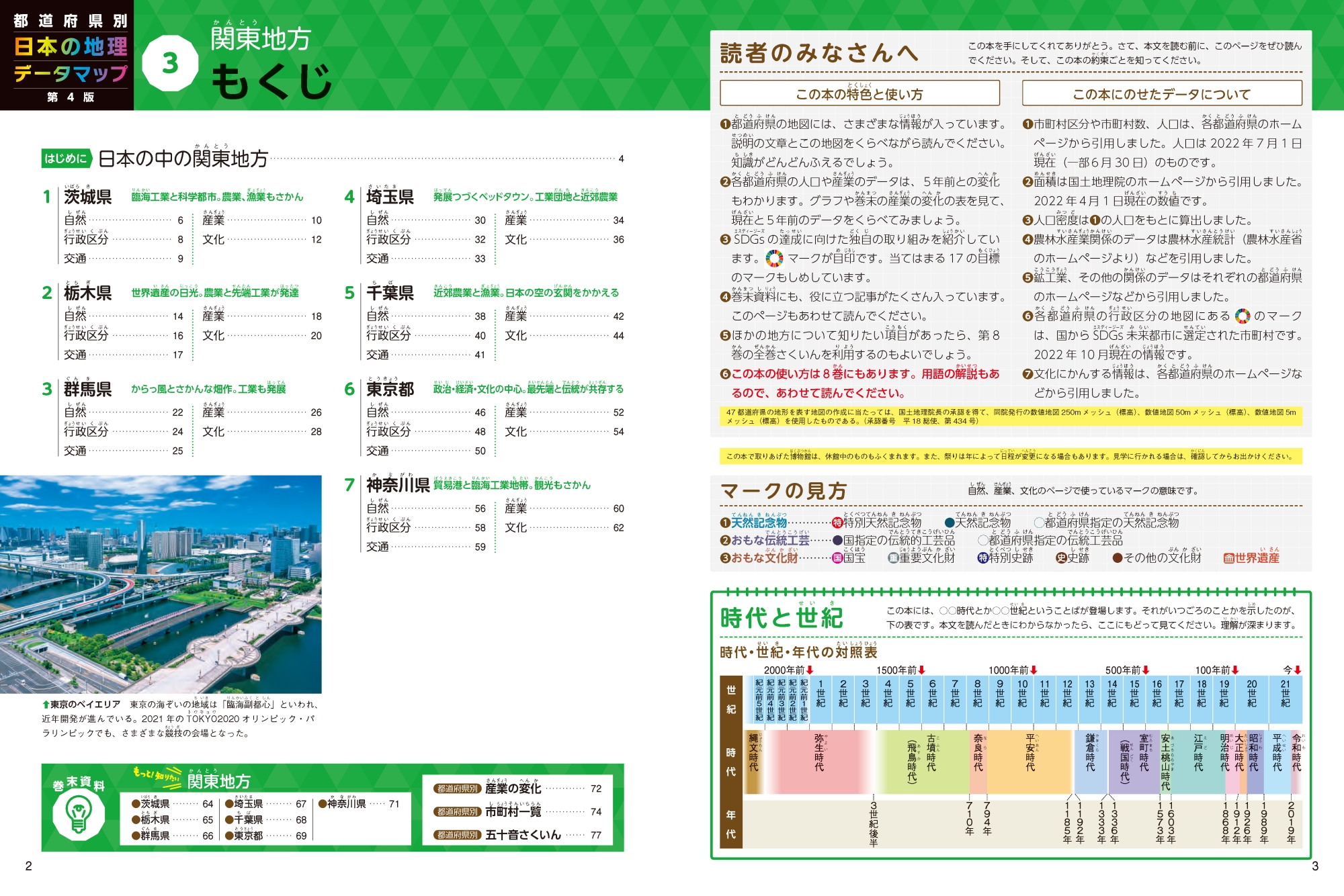Click the 巻末資料 神奈川県 entry for page 71
1344x896 pixels.
[x=359, y=803]
